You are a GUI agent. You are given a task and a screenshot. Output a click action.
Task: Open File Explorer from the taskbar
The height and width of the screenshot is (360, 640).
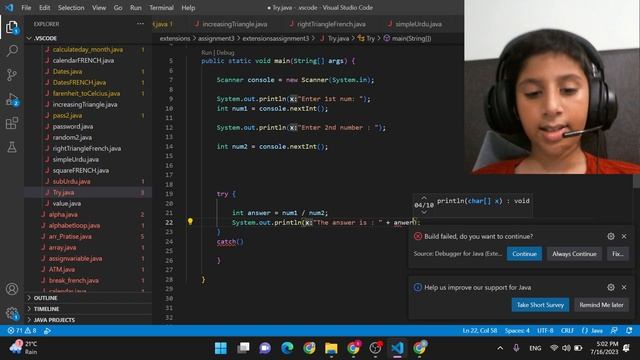click(x=331, y=348)
